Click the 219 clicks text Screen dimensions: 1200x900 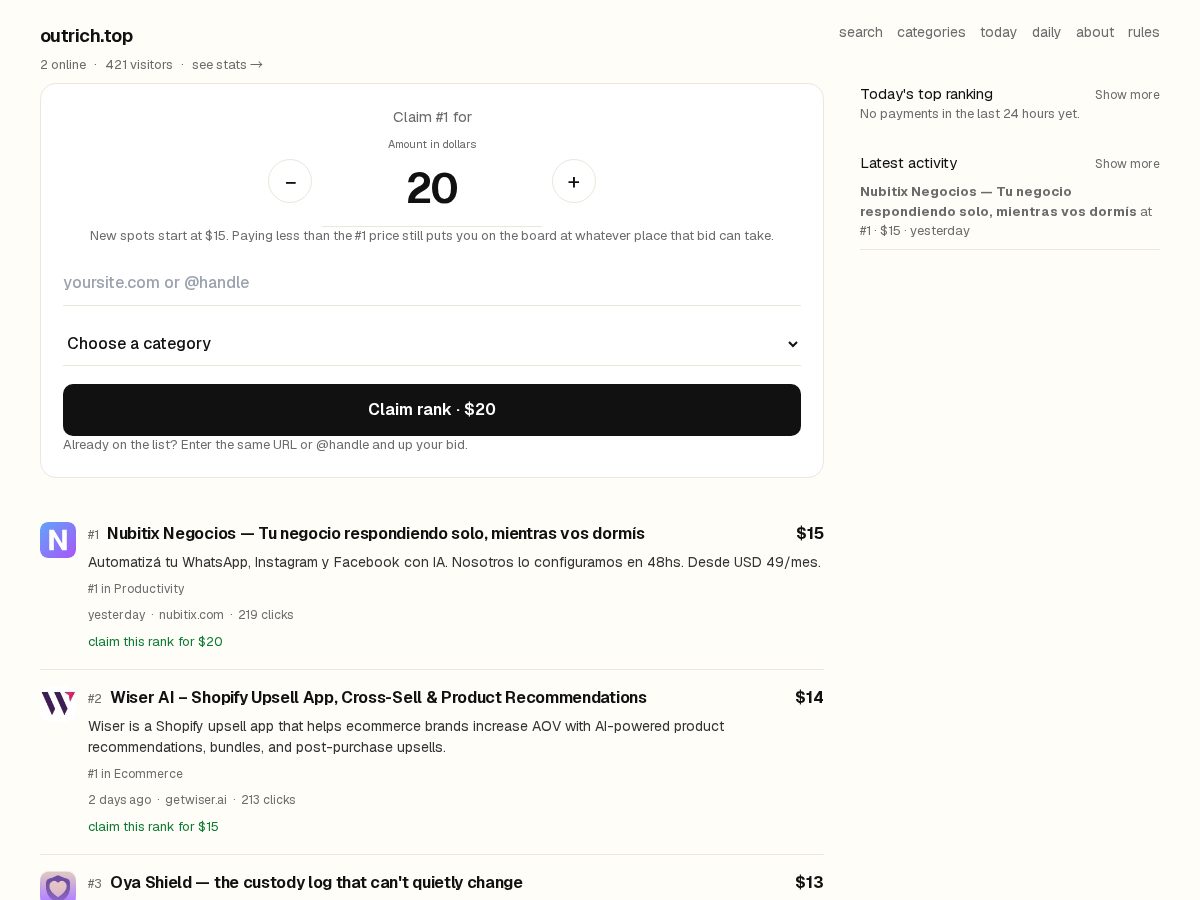coord(266,615)
